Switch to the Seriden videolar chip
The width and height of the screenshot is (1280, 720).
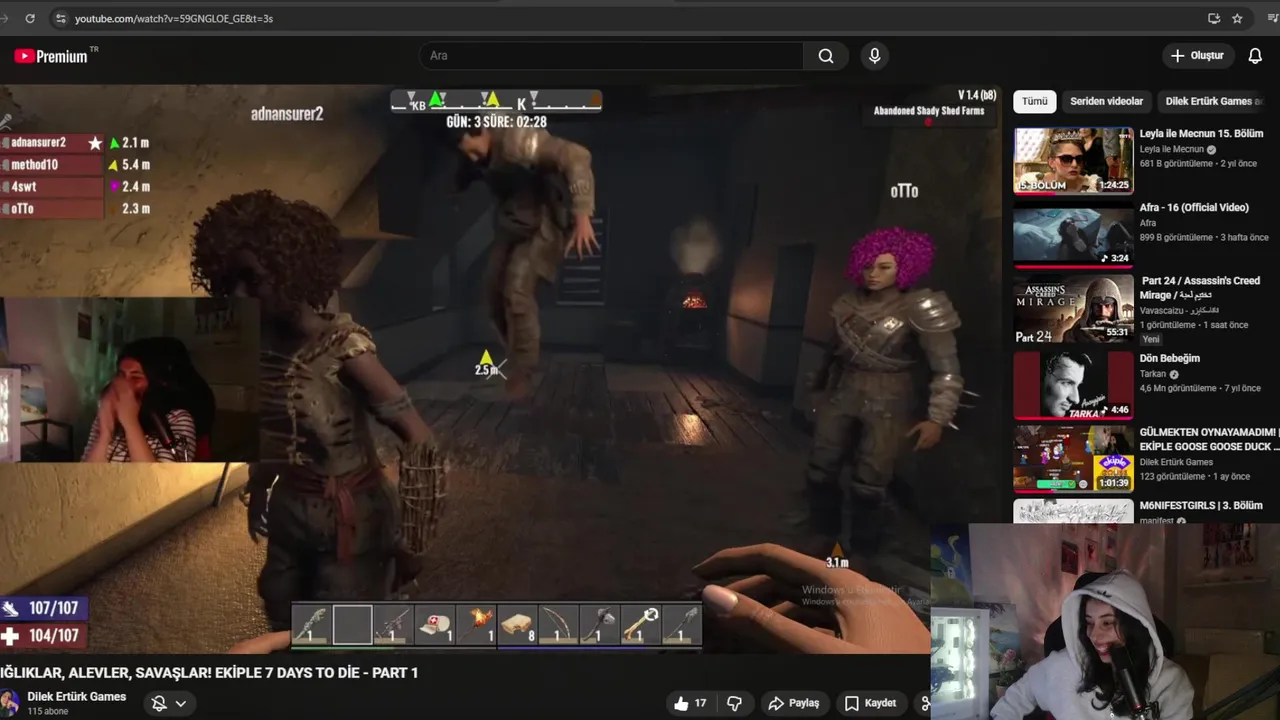coord(1106,101)
